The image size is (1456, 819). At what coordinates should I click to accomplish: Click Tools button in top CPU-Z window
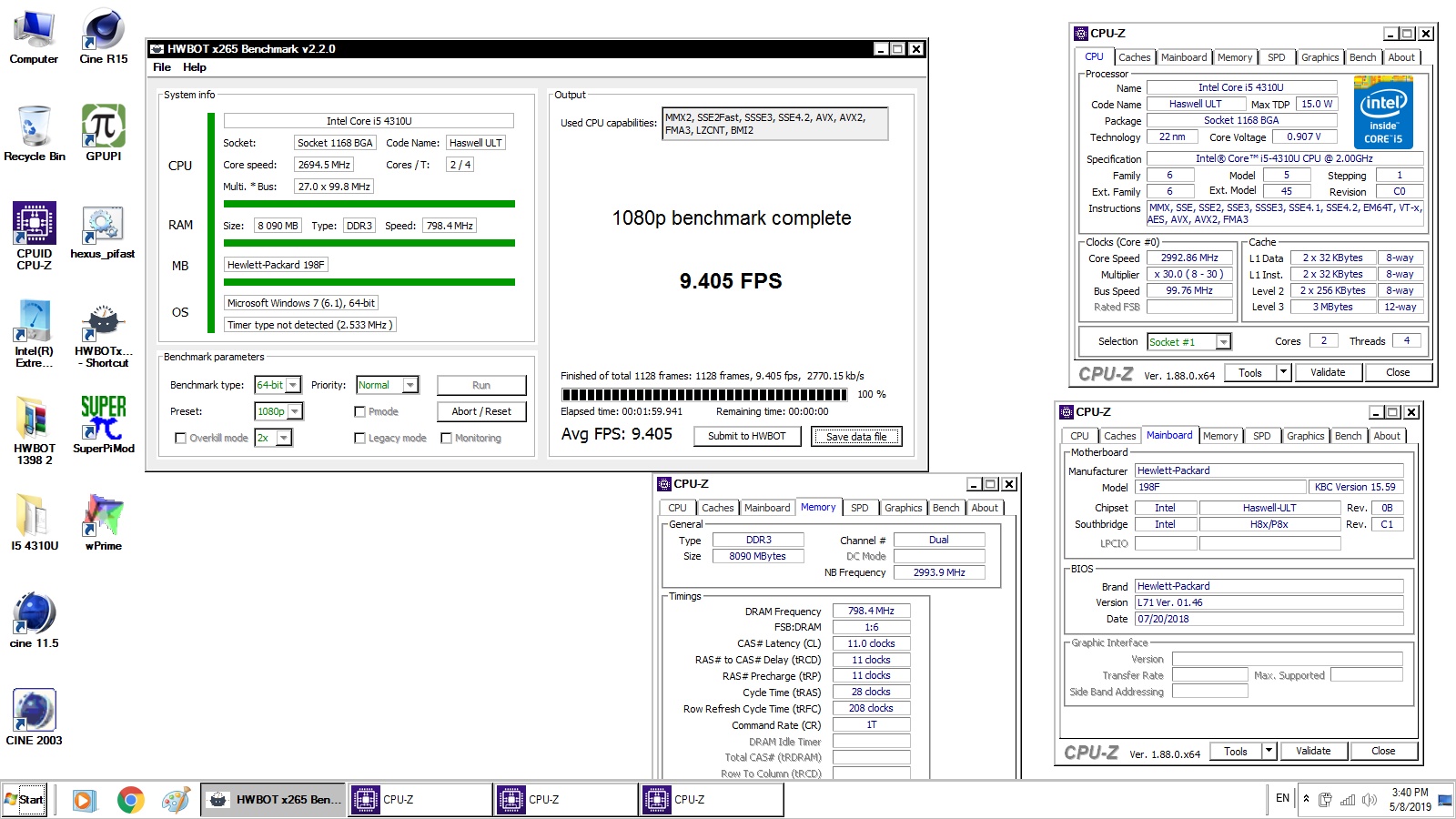(1250, 372)
